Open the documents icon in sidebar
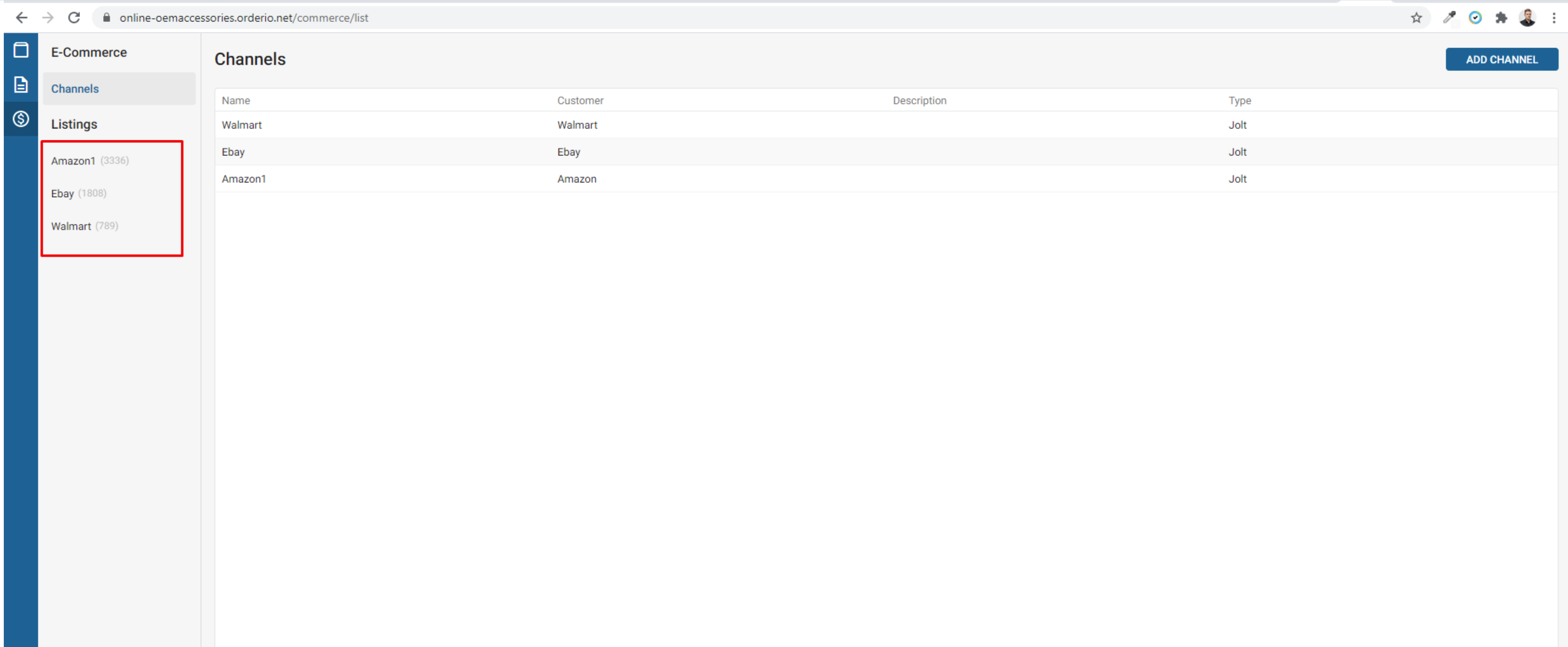 pyautogui.click(x=21, y=85)
